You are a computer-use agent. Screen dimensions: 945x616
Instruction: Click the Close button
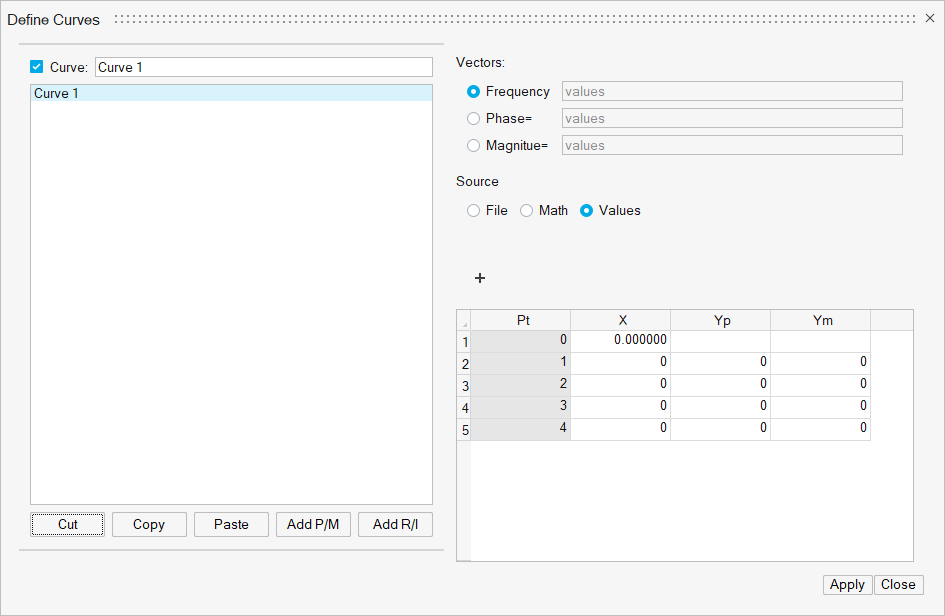pos(898,585)
